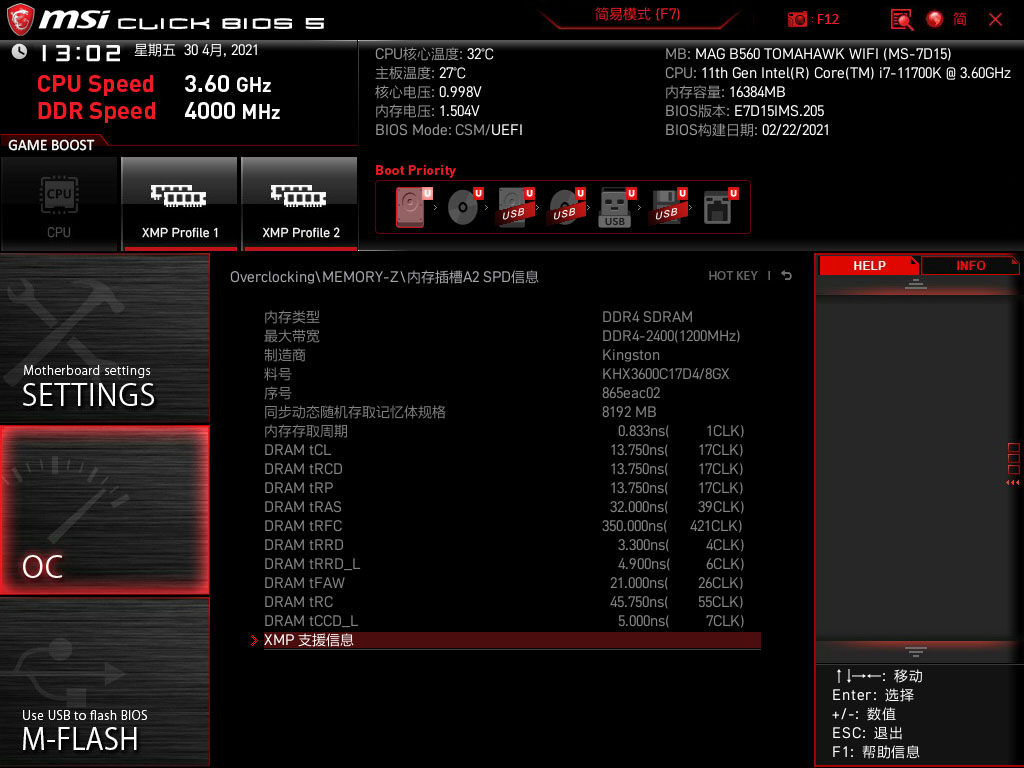Select the optical disc boot device icon

464,207
